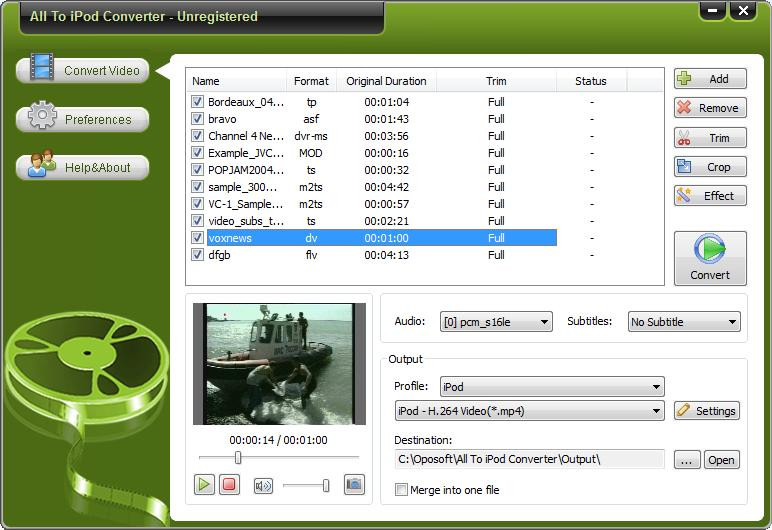Click the preview seek slider handle

click(238, 458)
